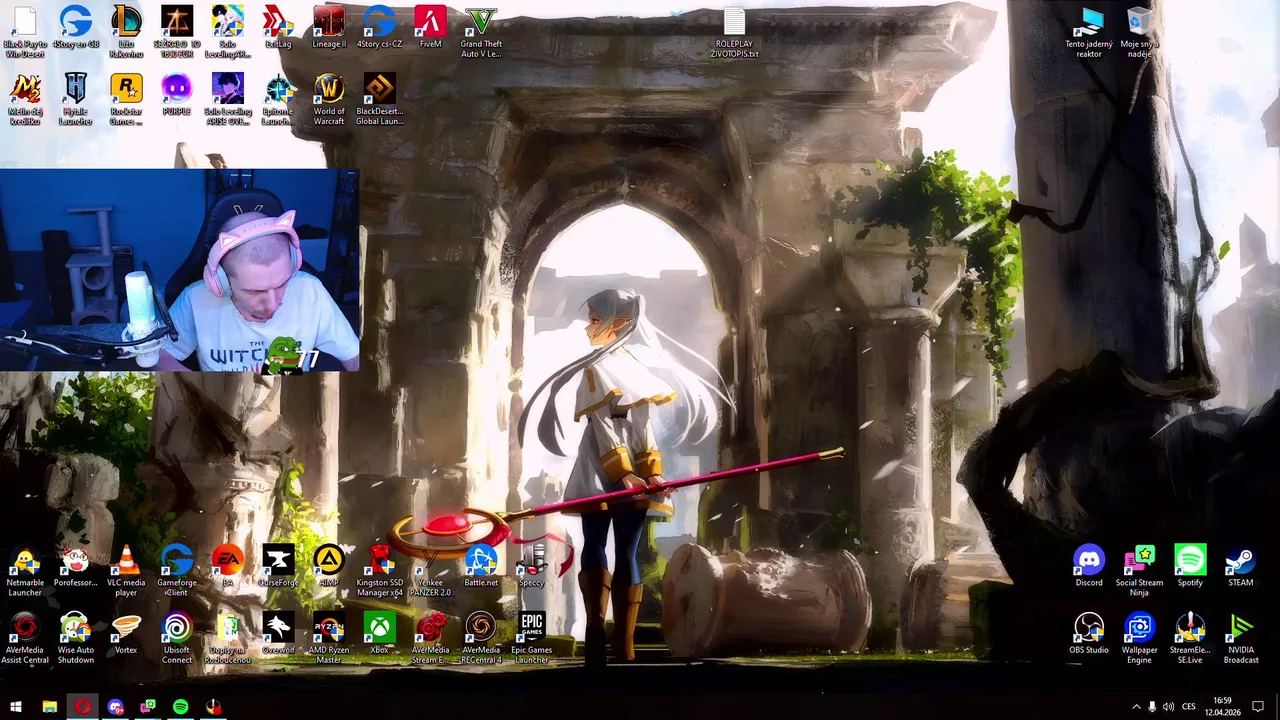Launch Wise Auto Shutdown
This screenshot has width=1280, height=720.
click(x=76, y=639)
